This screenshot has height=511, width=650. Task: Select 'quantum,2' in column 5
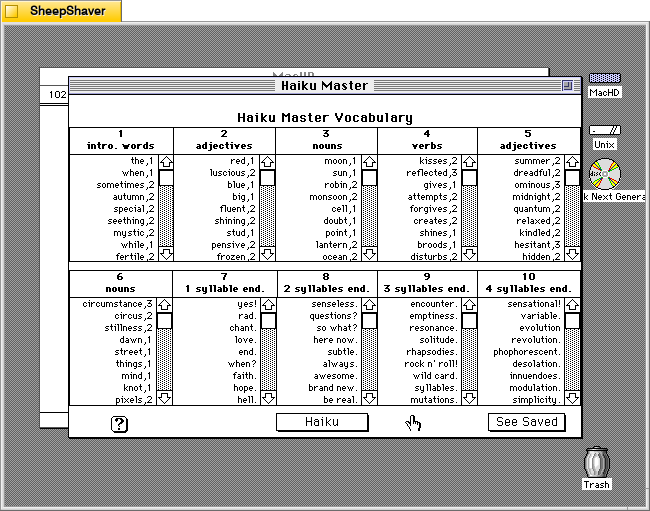pyautogui.click(x=537, y=209)
